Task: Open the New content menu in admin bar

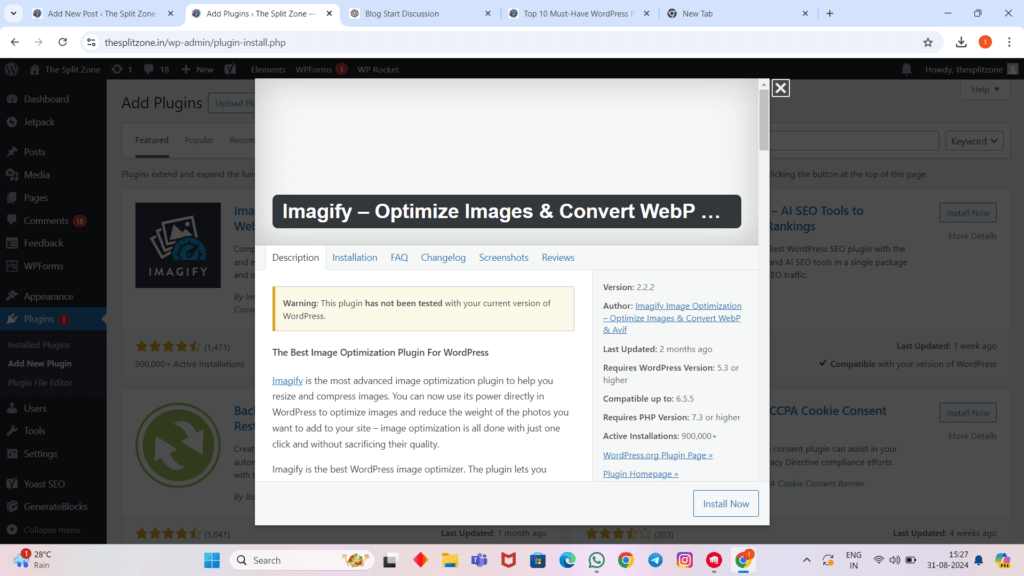Action: click(x=197, y=69)
